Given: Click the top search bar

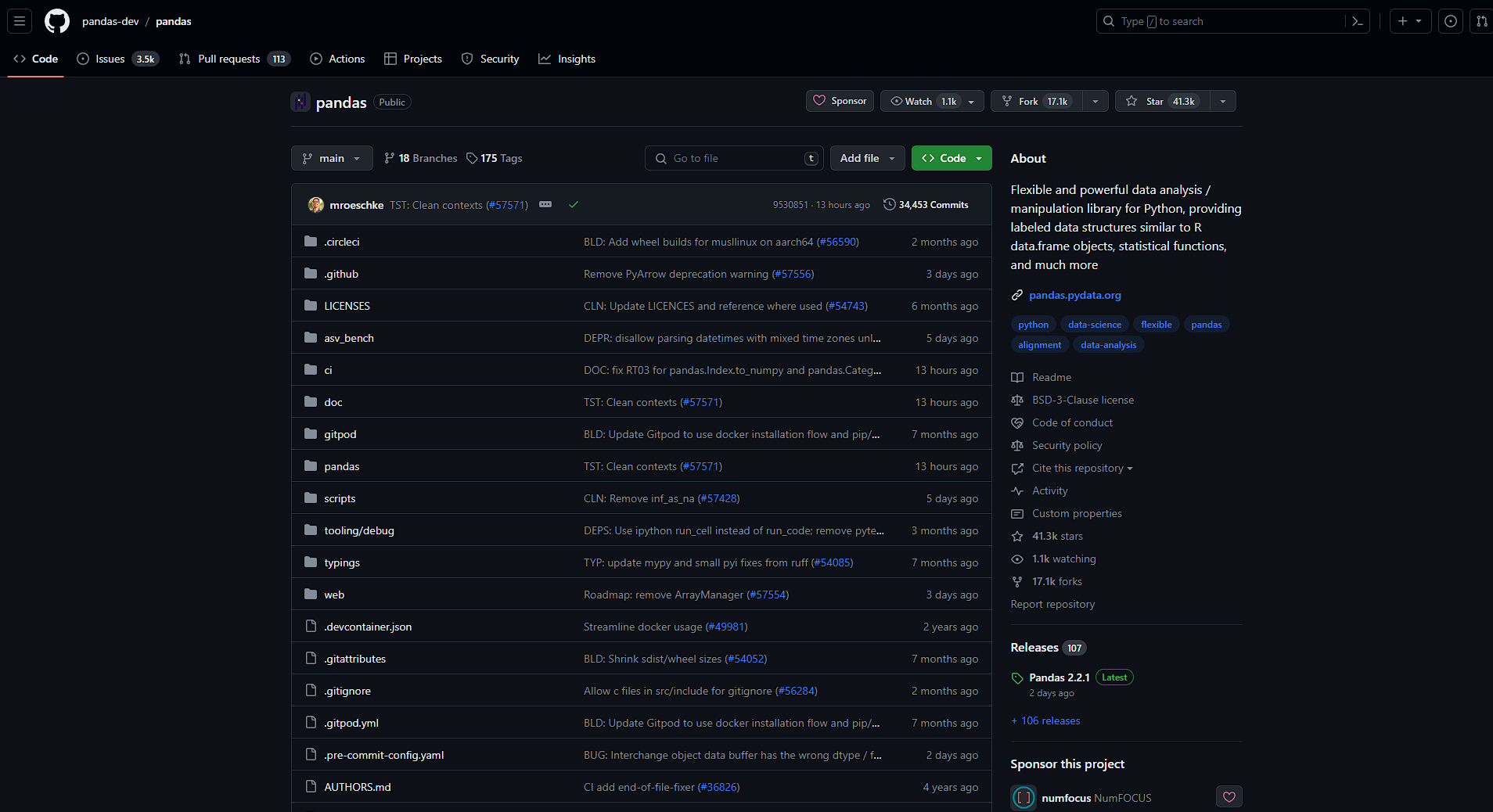Looking at the screenshot, I should 1232,21.
